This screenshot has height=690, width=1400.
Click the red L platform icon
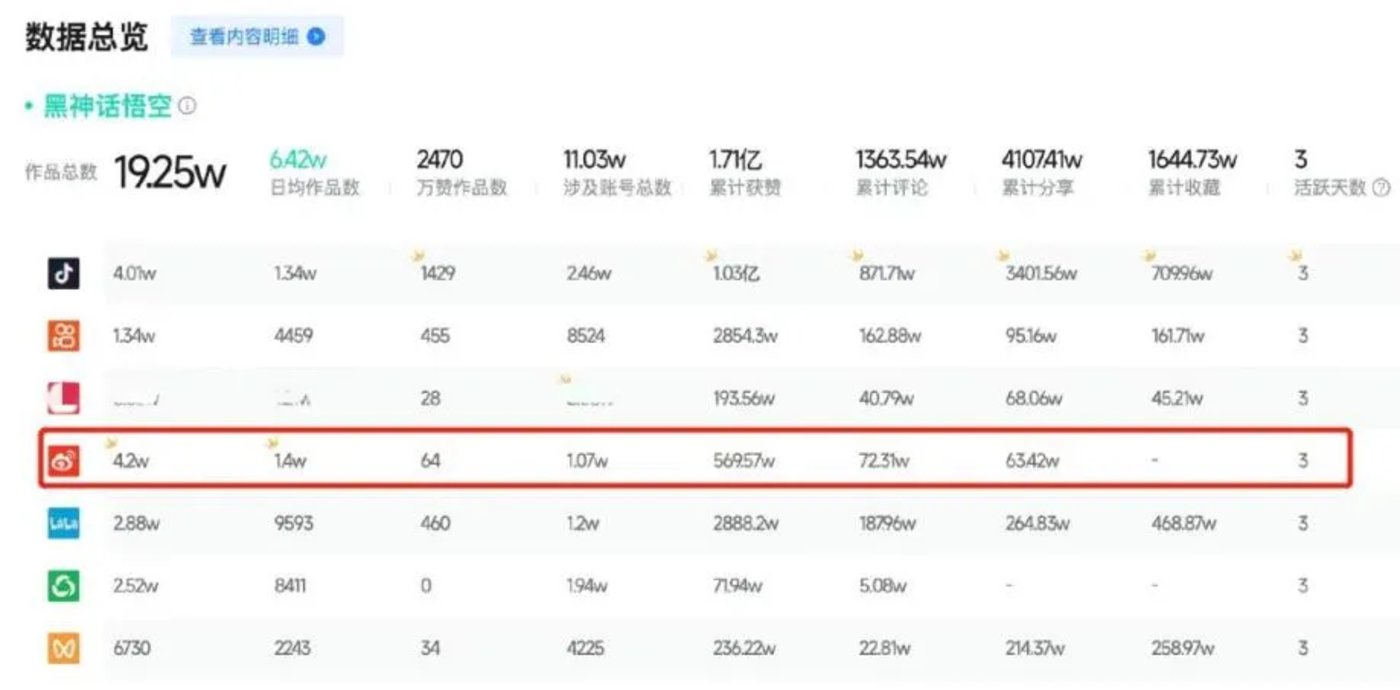(64, 398)
